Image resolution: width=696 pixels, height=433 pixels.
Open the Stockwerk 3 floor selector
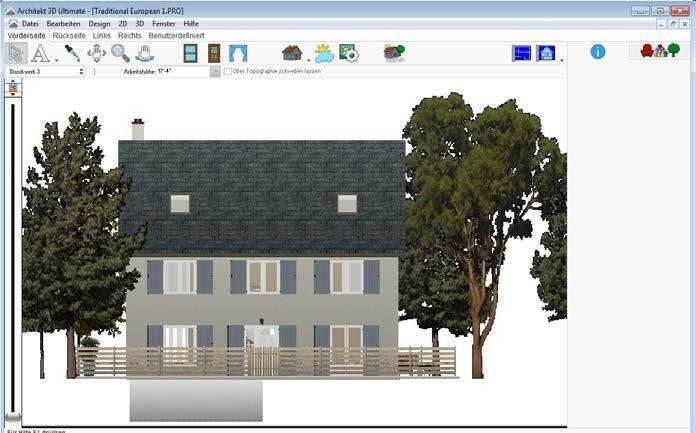[45, 72]
